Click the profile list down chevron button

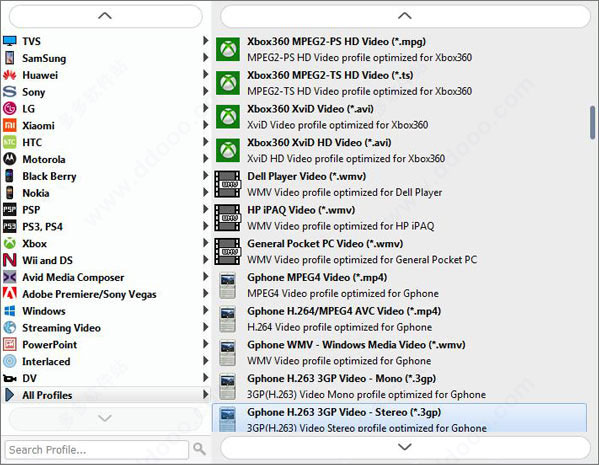pos(405,447)
